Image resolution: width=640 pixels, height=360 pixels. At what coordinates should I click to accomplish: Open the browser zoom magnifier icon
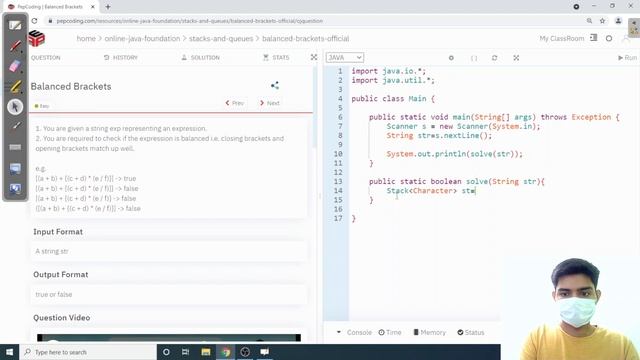[589, 21]
